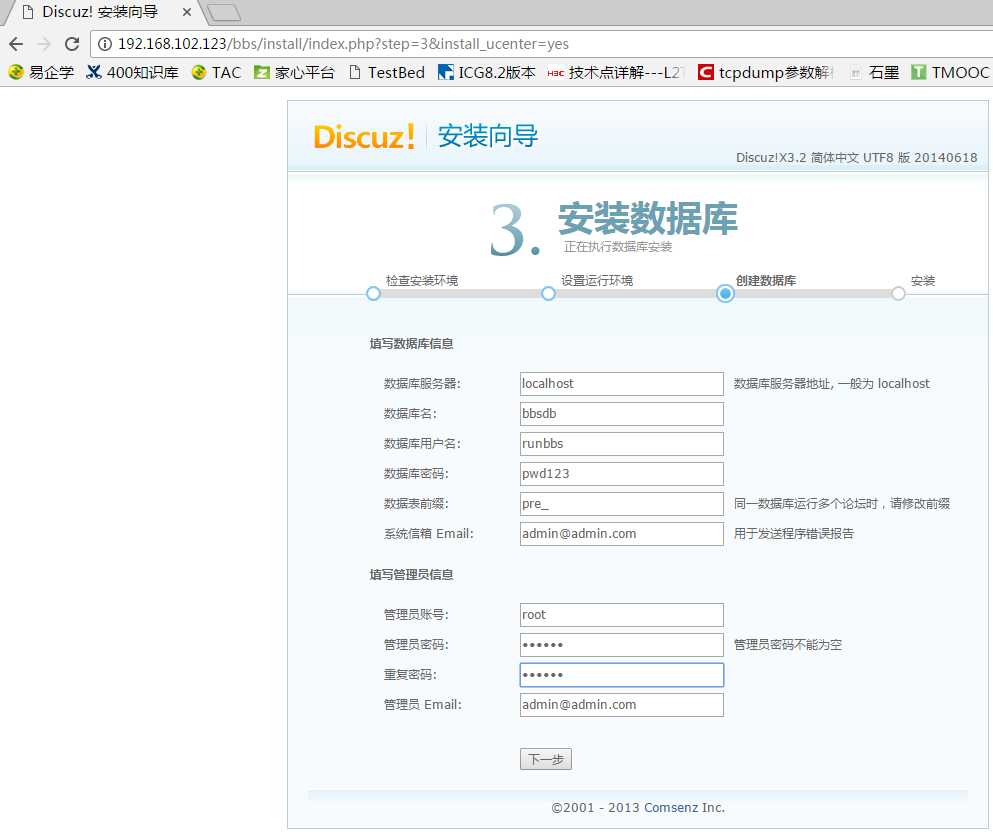Image resolution: width=993 pixels, height=832 pixels.
Task: Open the TAC bookmark
Action: 217,72
